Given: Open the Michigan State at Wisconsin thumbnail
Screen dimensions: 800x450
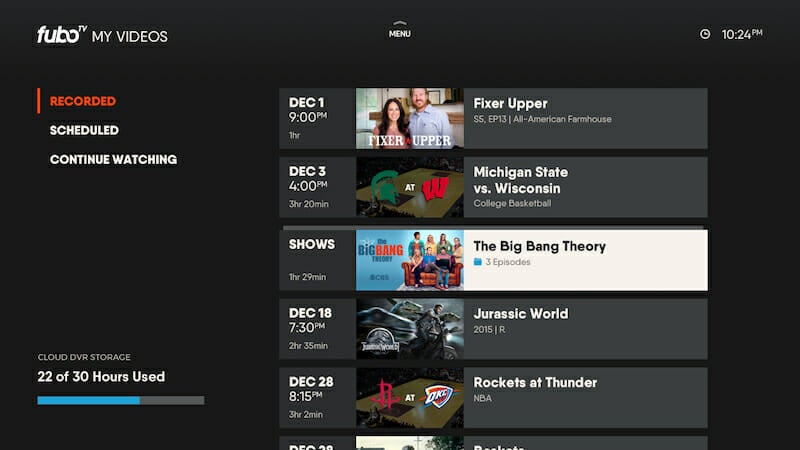Looking at the screenshot, I should [x=410, y=187].
